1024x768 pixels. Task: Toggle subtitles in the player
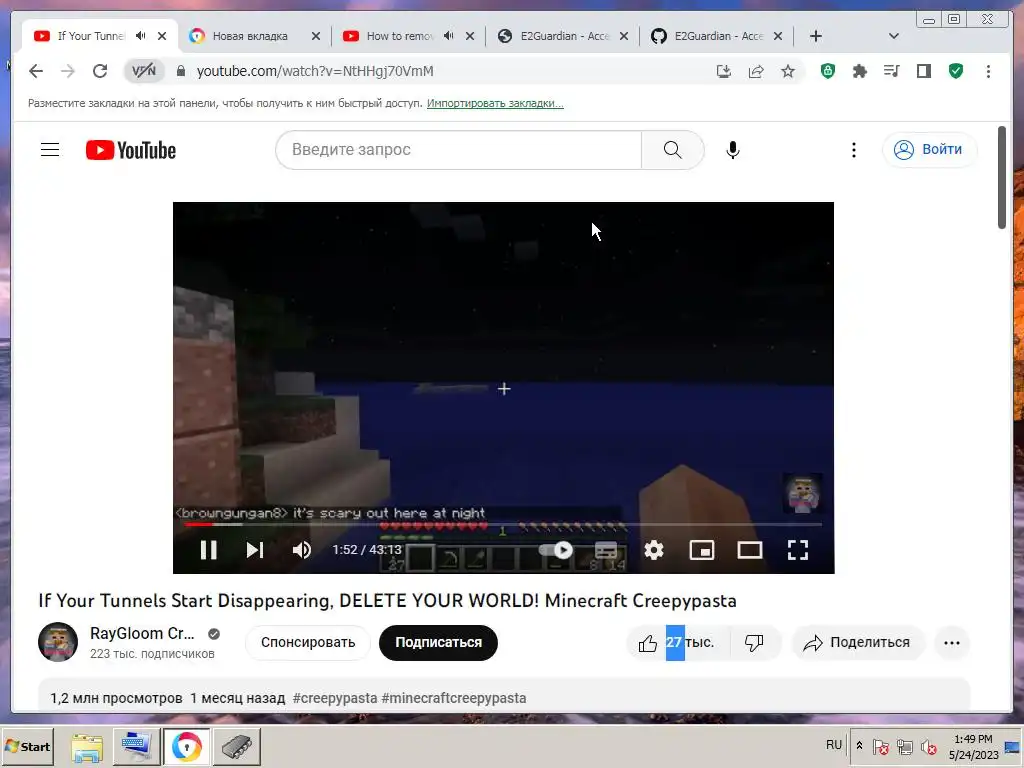tap(605, 550)
